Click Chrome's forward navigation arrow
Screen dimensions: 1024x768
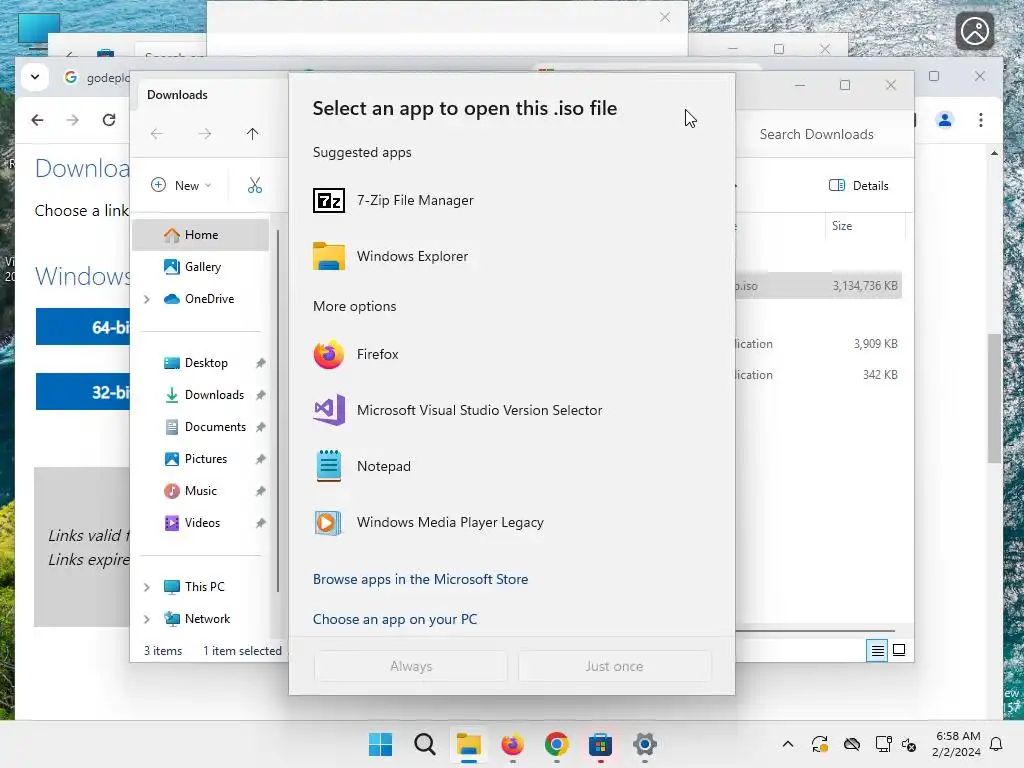[x=72, y=120]
